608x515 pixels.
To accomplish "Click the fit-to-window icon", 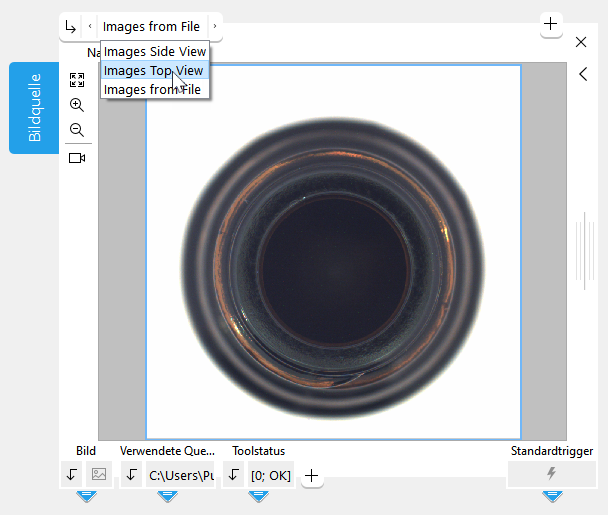I will pyautogui.click(x=77, y=80).
